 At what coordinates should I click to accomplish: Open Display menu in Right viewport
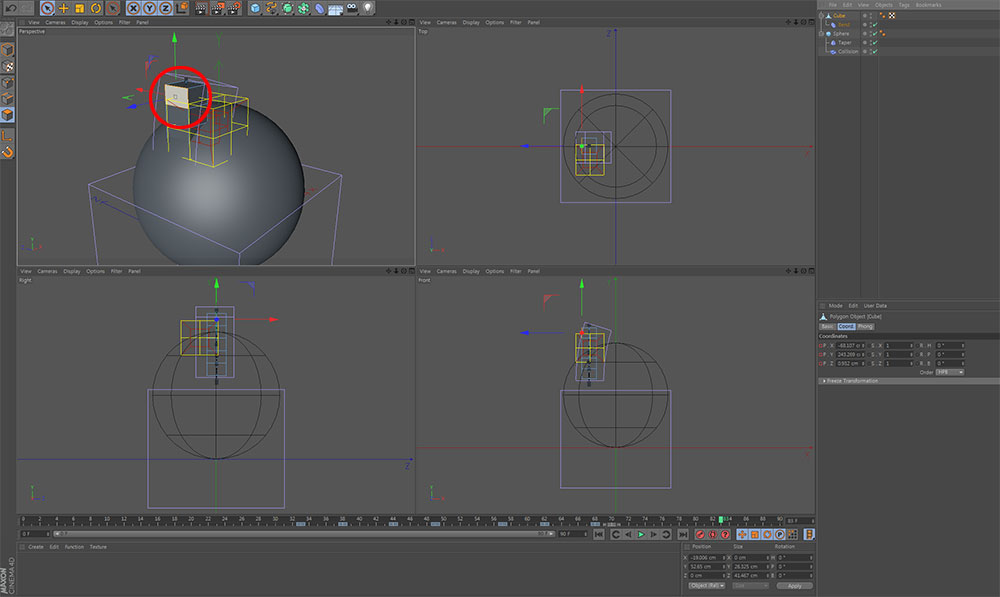click(x=72, y=271)
